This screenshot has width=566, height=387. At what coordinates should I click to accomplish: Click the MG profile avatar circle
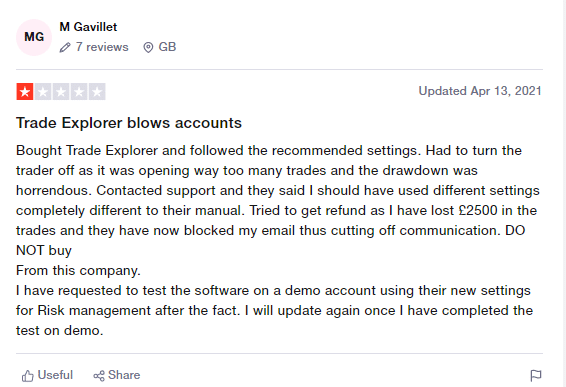pyautogui.click(x=34, y=37)
